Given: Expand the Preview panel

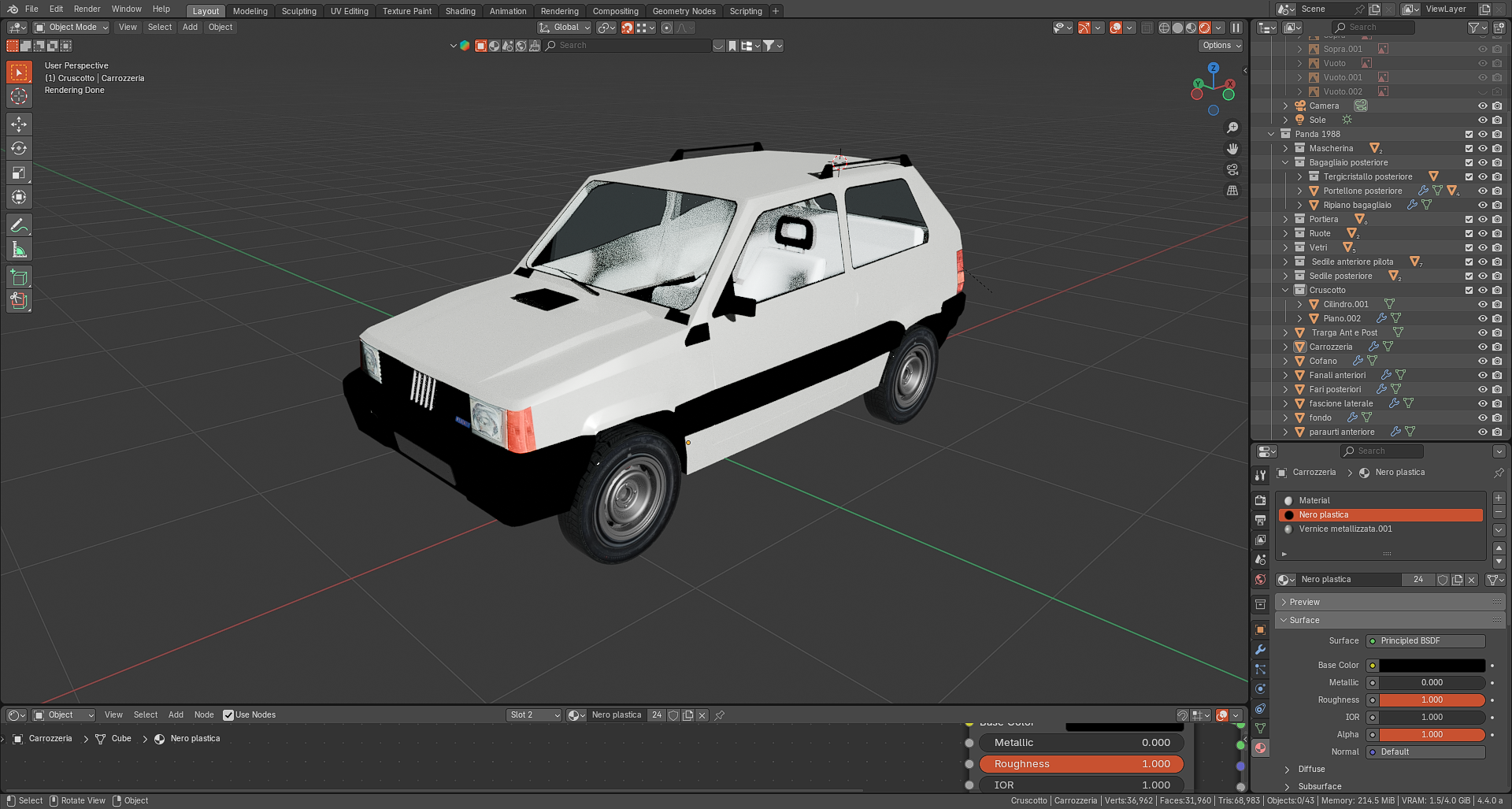Looking at the screenshot, I should [x=1390, y=603].
